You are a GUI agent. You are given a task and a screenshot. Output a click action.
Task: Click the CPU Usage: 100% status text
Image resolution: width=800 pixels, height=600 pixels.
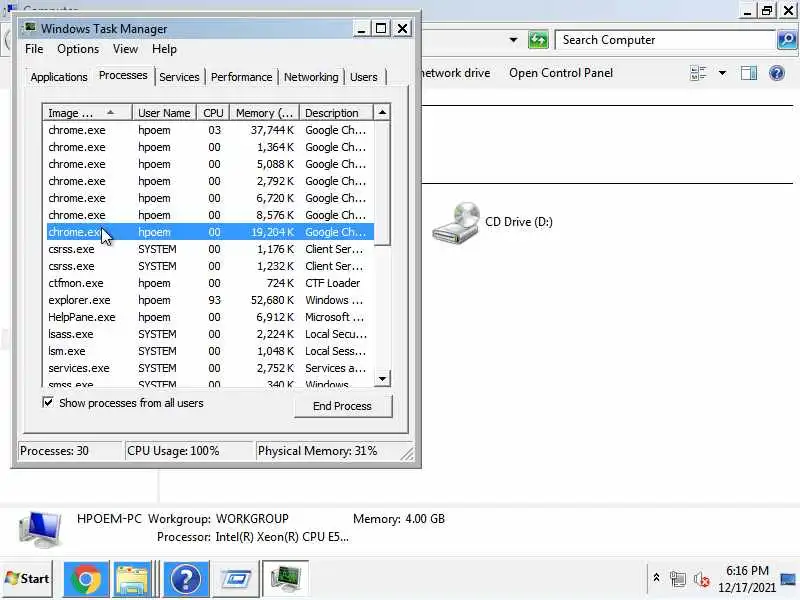click(x=173, y=451)
